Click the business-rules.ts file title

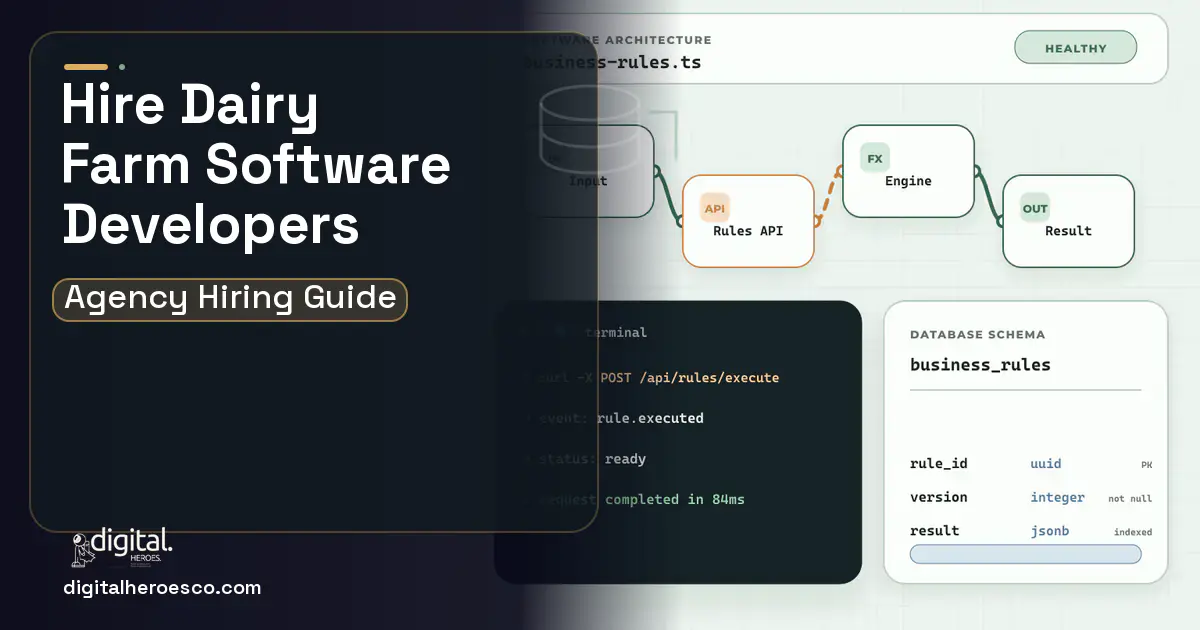coord(612,62)
